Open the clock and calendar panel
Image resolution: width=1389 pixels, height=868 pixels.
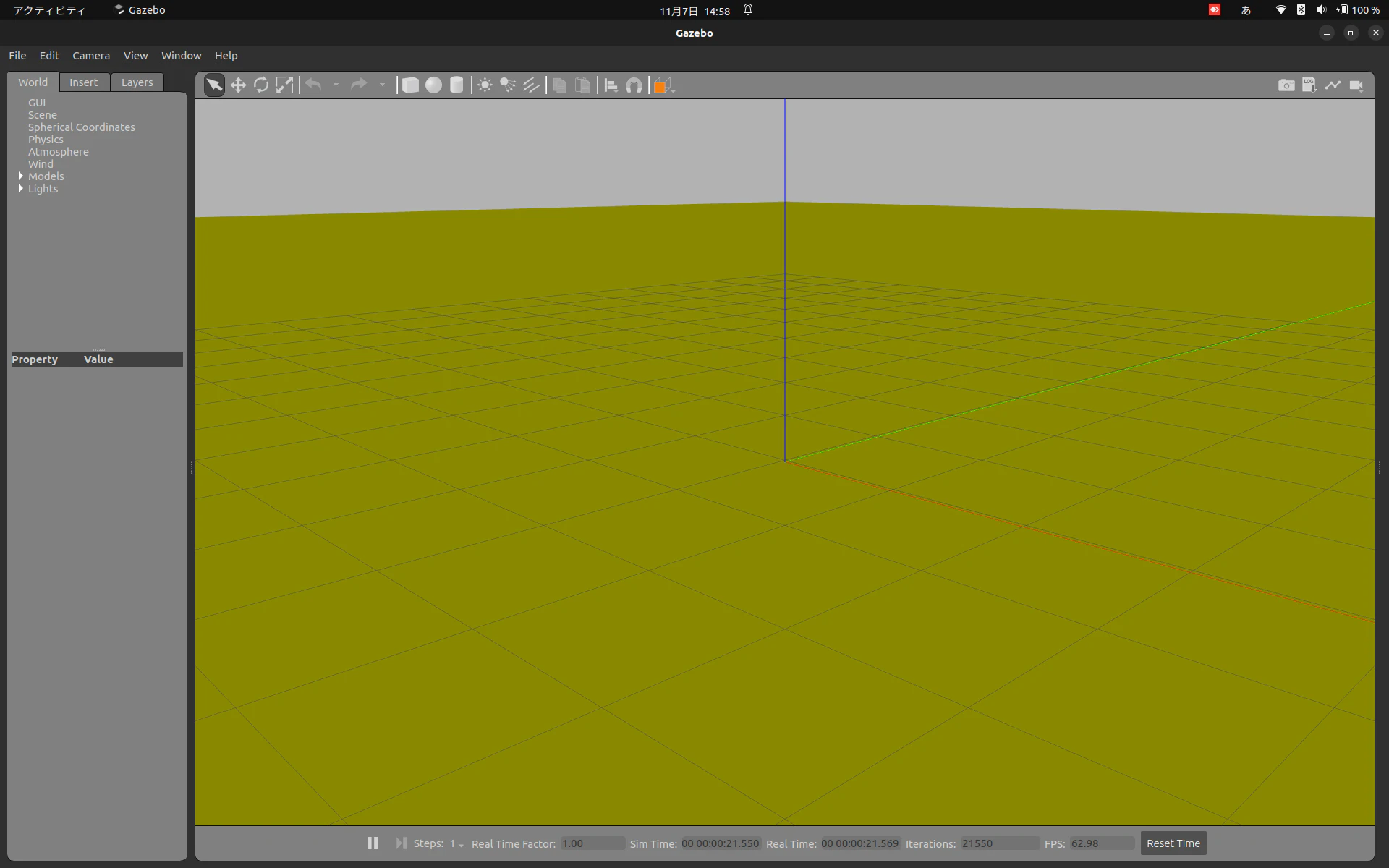[x=694, y=11]
